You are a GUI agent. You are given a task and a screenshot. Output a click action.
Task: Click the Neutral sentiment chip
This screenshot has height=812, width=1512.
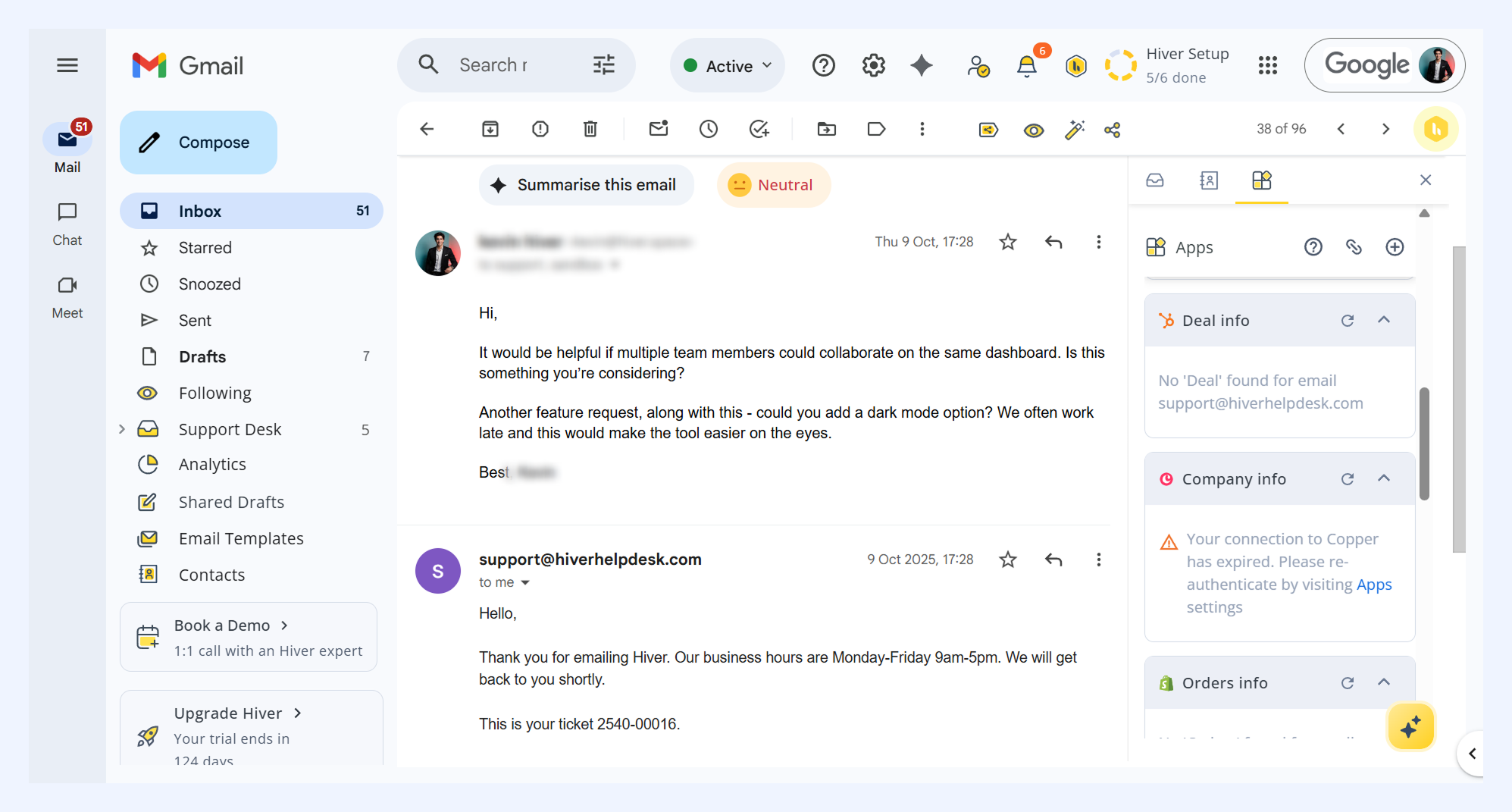point(774,185)
